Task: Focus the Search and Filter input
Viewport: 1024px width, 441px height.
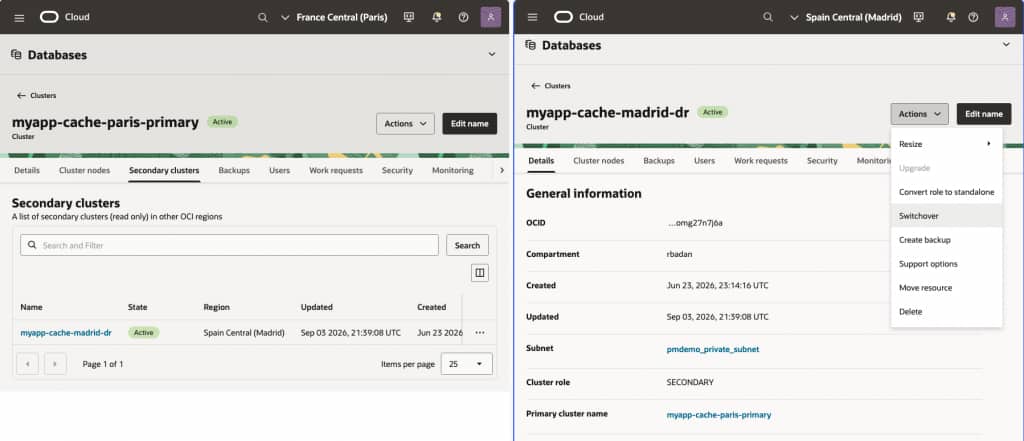Action: 229,245
